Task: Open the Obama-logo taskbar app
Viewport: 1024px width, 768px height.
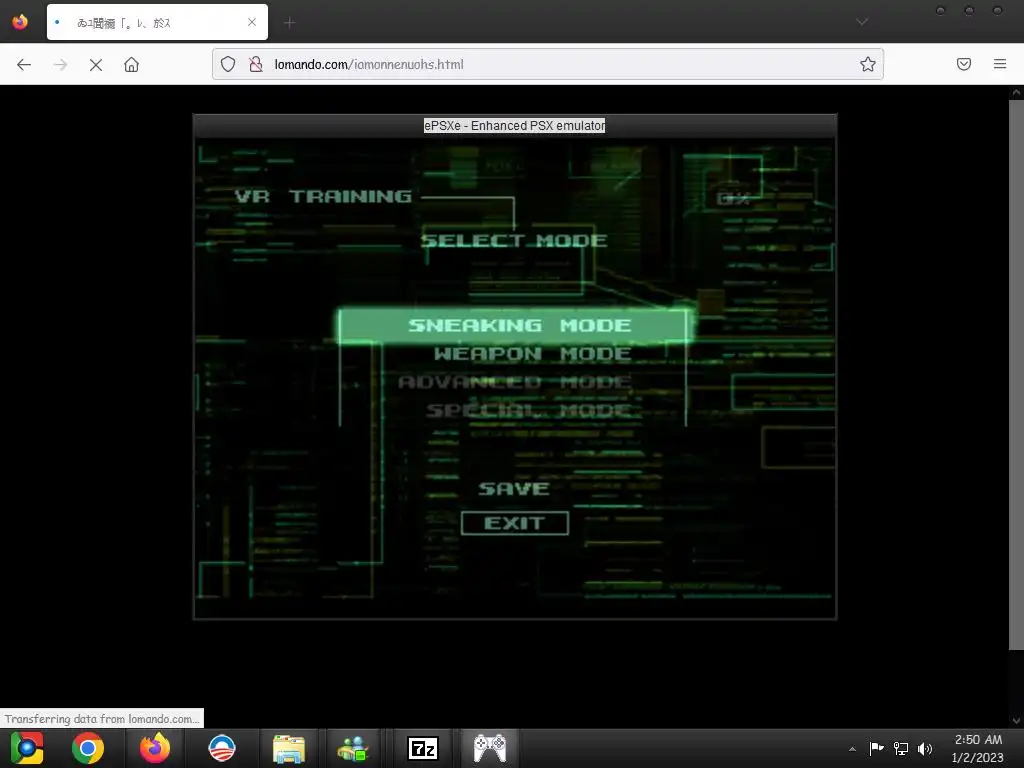Action: [x=222, y=748]
